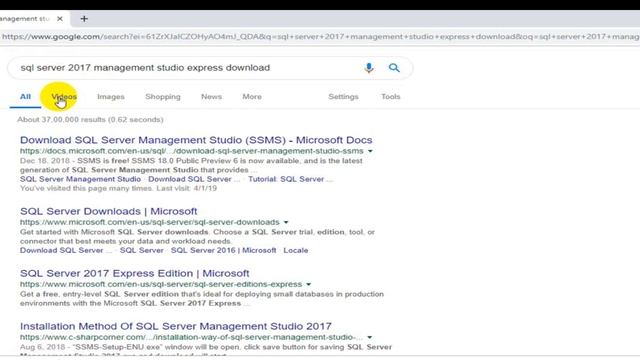Click the 'You've visited this page many times' note
The image size is (640, 360).
[x=118, y=189]
